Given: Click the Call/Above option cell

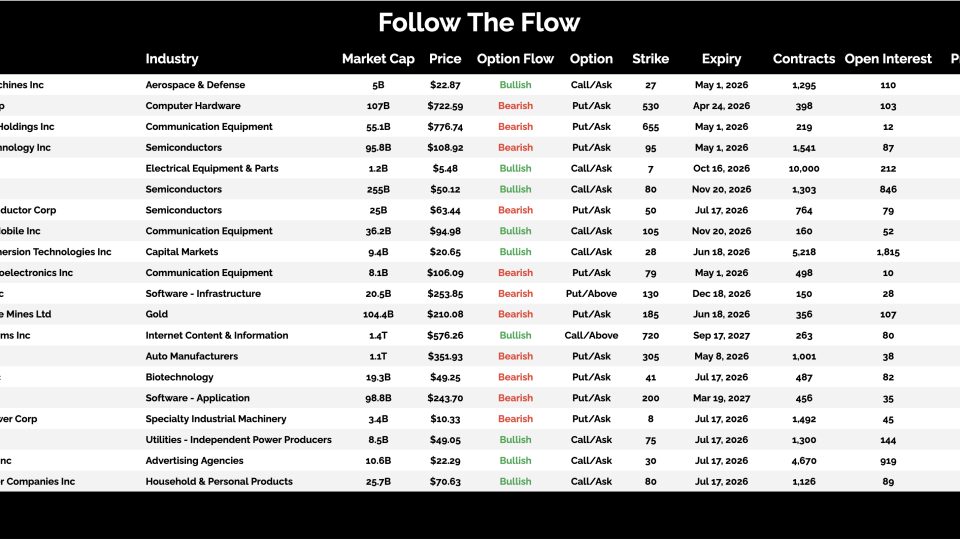Looking at the screenshot, I should point(591,336).
